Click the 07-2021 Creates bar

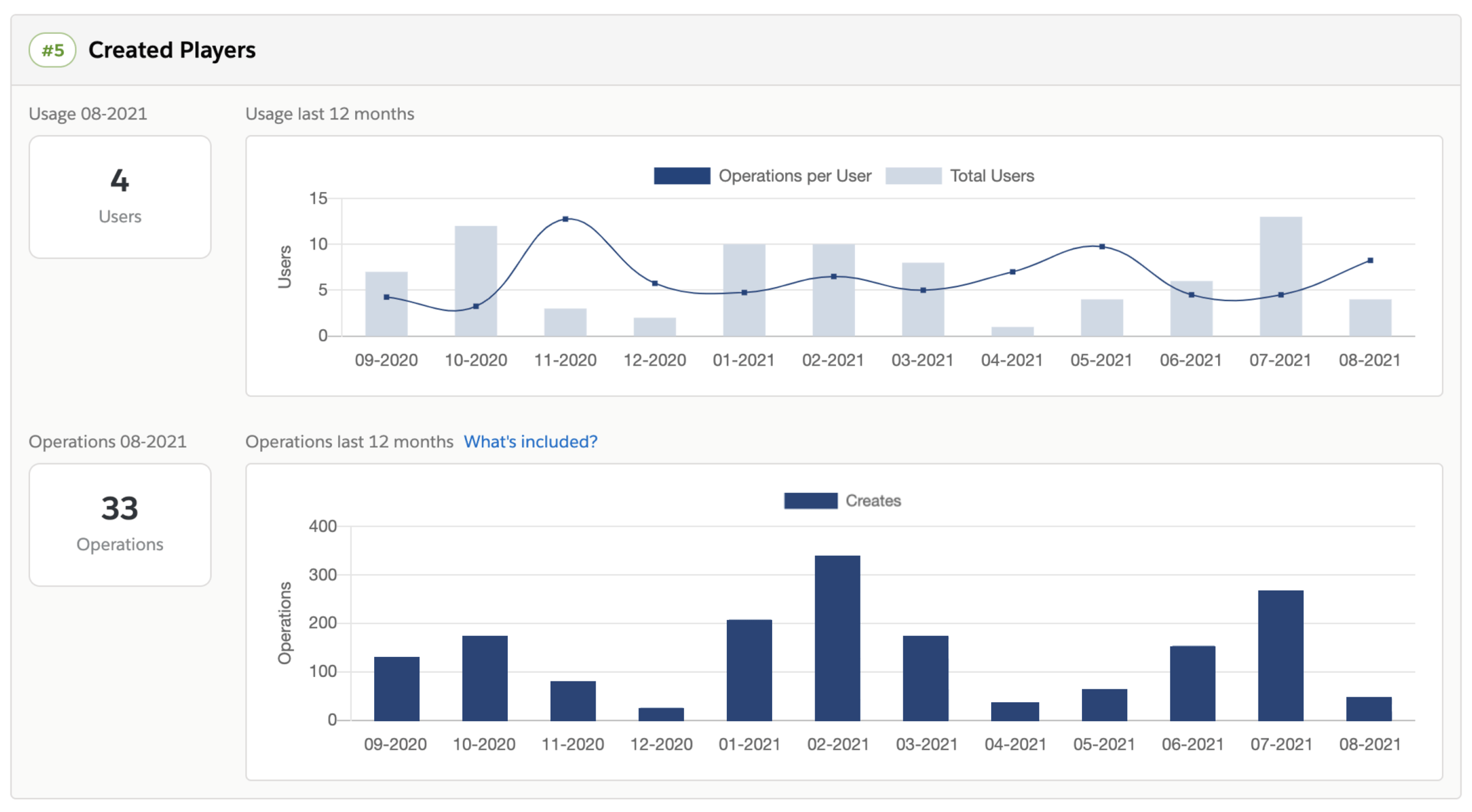click(1281, 656)
